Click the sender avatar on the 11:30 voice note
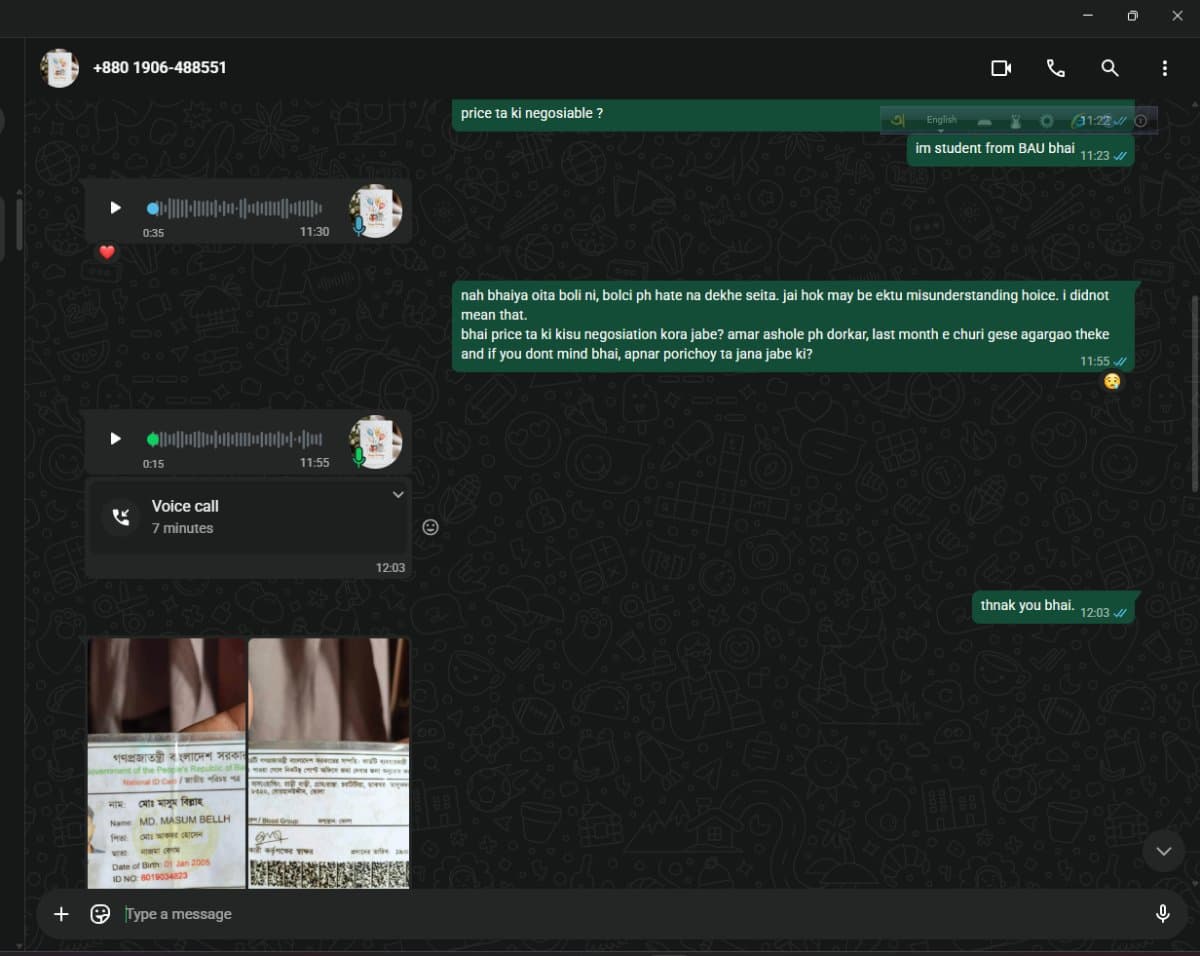The width and height of the screenshot is (1200, 956). (x=376, y=211)
